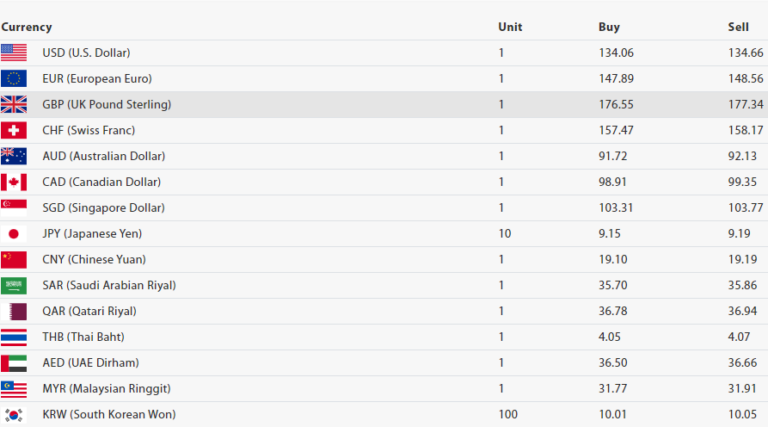768x427 pixels.
Task: Click the European Union flag icon
Action: (14, 79)
